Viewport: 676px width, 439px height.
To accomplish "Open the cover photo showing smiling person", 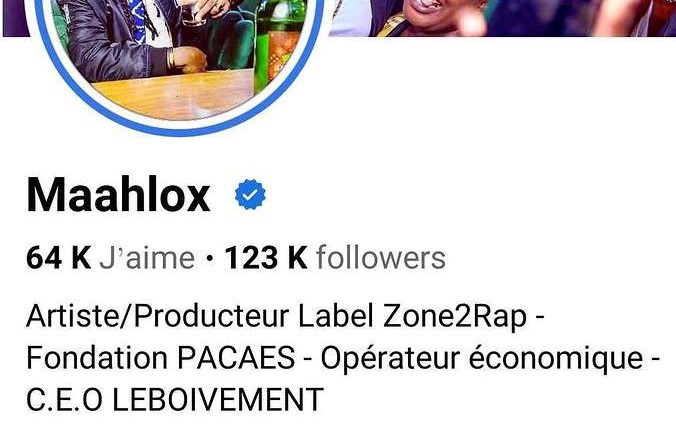I will tap(502, 18).
